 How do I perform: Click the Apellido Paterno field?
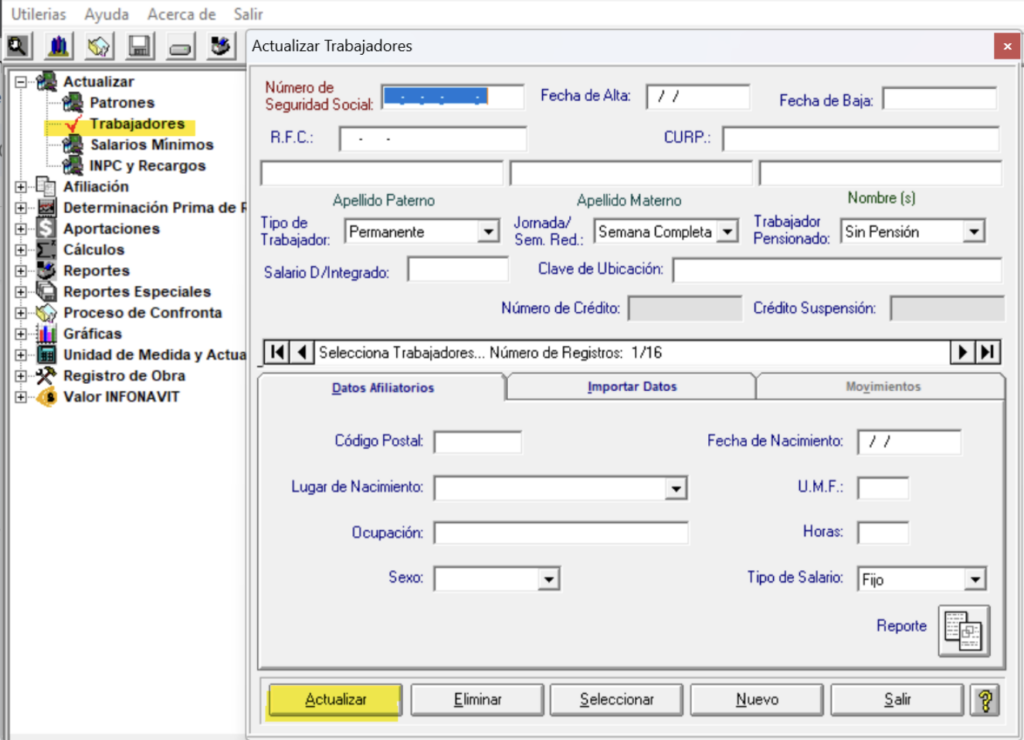pos(382,174)
